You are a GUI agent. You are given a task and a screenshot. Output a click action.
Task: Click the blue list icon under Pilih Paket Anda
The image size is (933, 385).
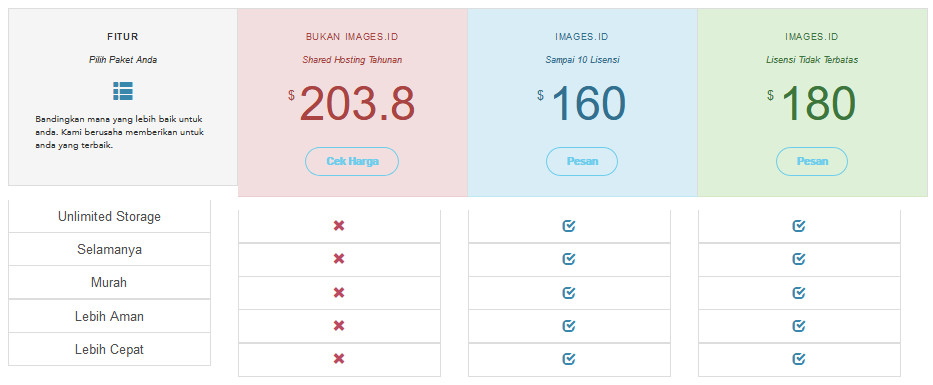[x=123, y=91]
